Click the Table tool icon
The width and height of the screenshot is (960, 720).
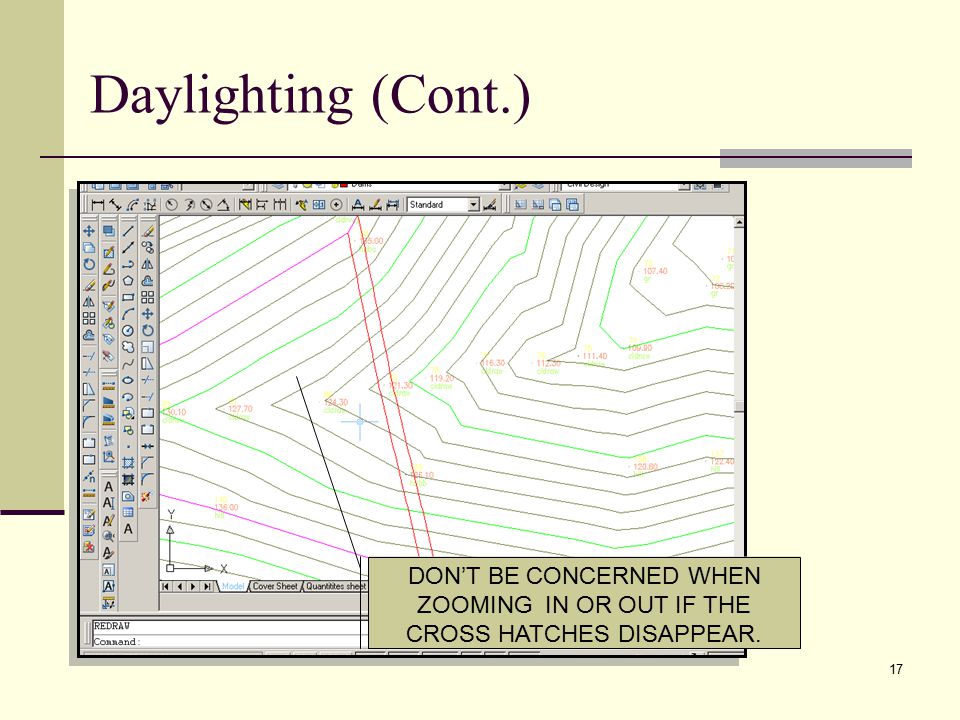point(128,512)
